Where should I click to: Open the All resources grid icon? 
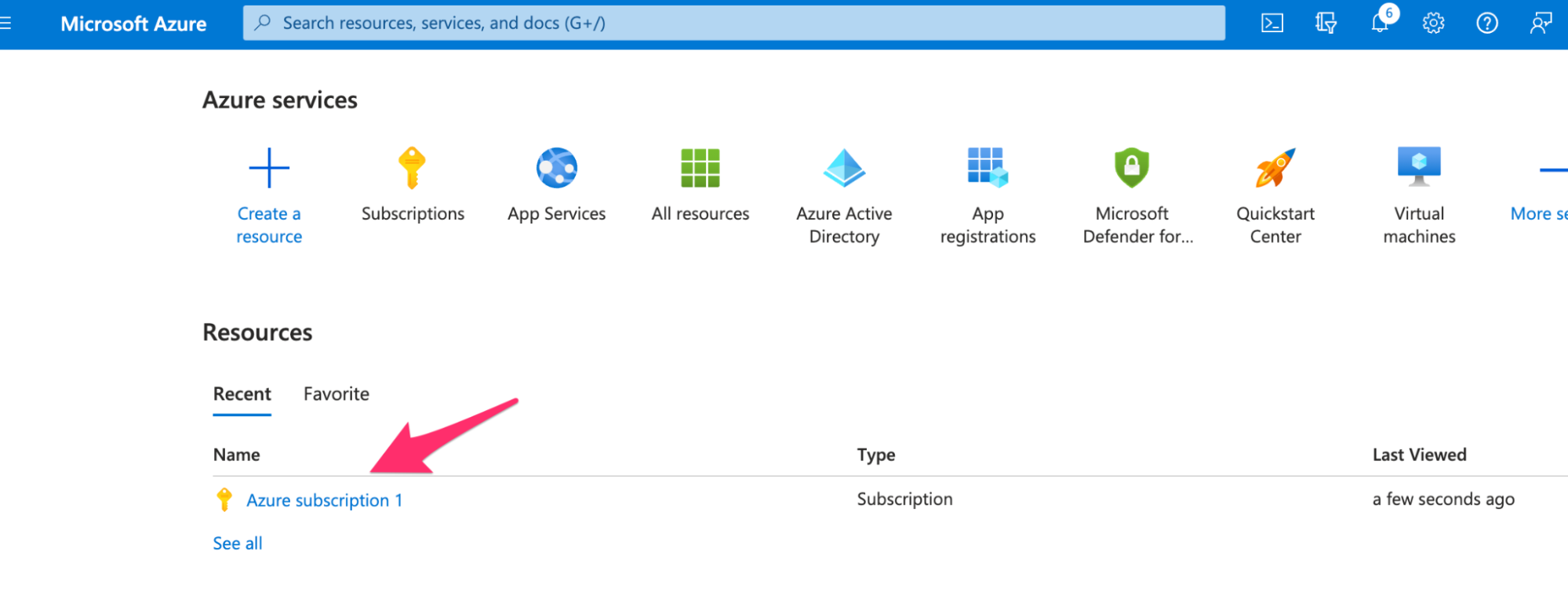700,168
